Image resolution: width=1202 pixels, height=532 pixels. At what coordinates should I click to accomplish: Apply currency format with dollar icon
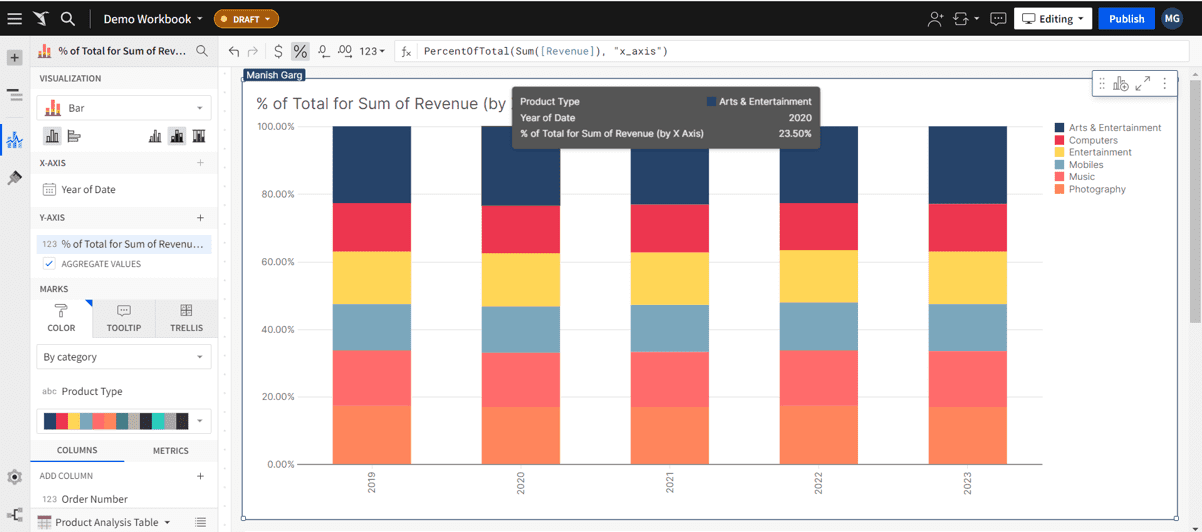pos(278,51)
